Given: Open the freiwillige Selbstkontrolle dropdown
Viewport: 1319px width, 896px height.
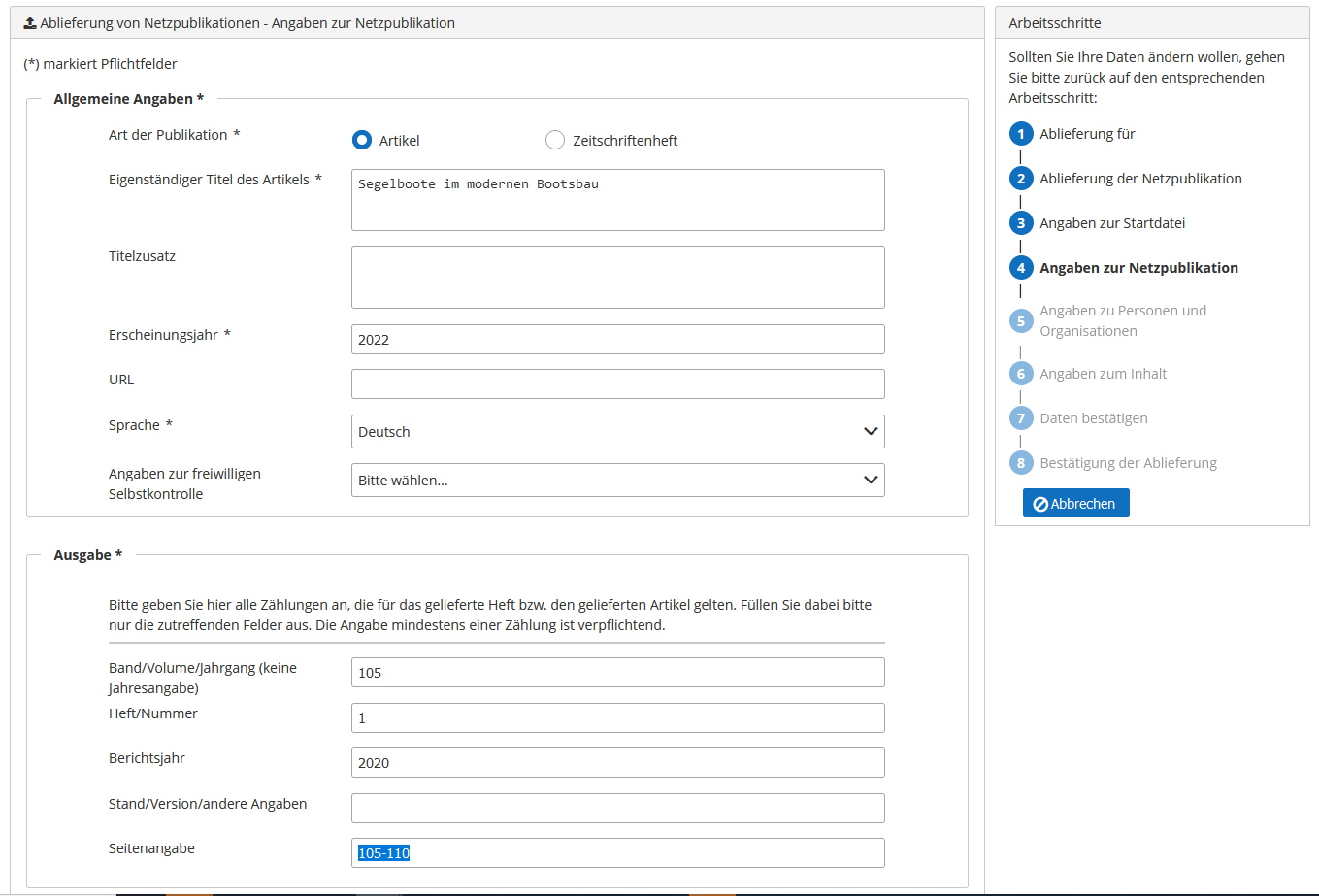Looking at the screenshot, I should click(618, 480).
